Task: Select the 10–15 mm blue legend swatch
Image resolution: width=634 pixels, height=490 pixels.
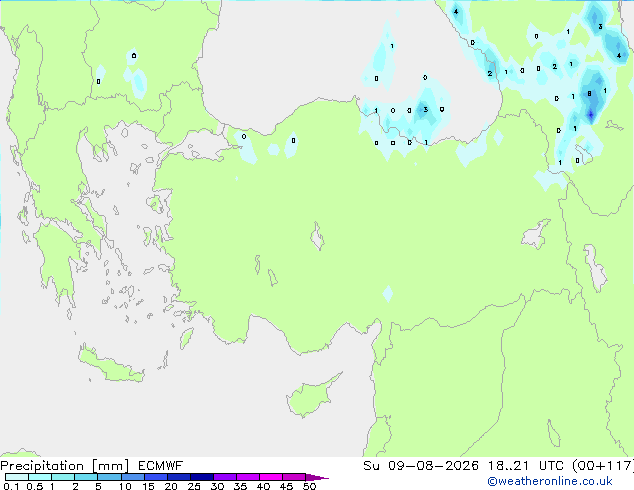Action: pyautogui.click(x=133, y=477)
